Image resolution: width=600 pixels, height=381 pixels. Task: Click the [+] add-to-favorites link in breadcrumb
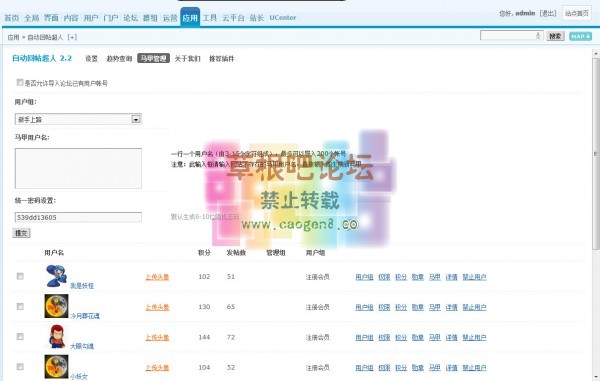tap(72, 37)
